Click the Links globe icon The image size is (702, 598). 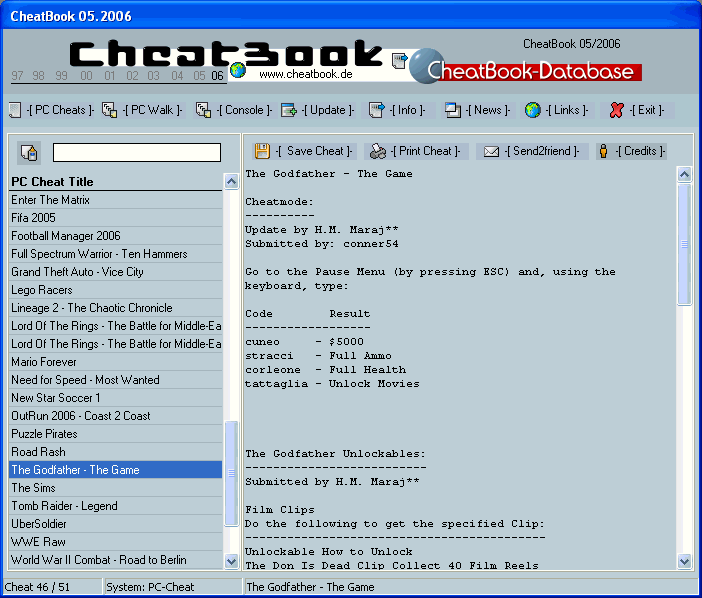[x=532, y=110]
